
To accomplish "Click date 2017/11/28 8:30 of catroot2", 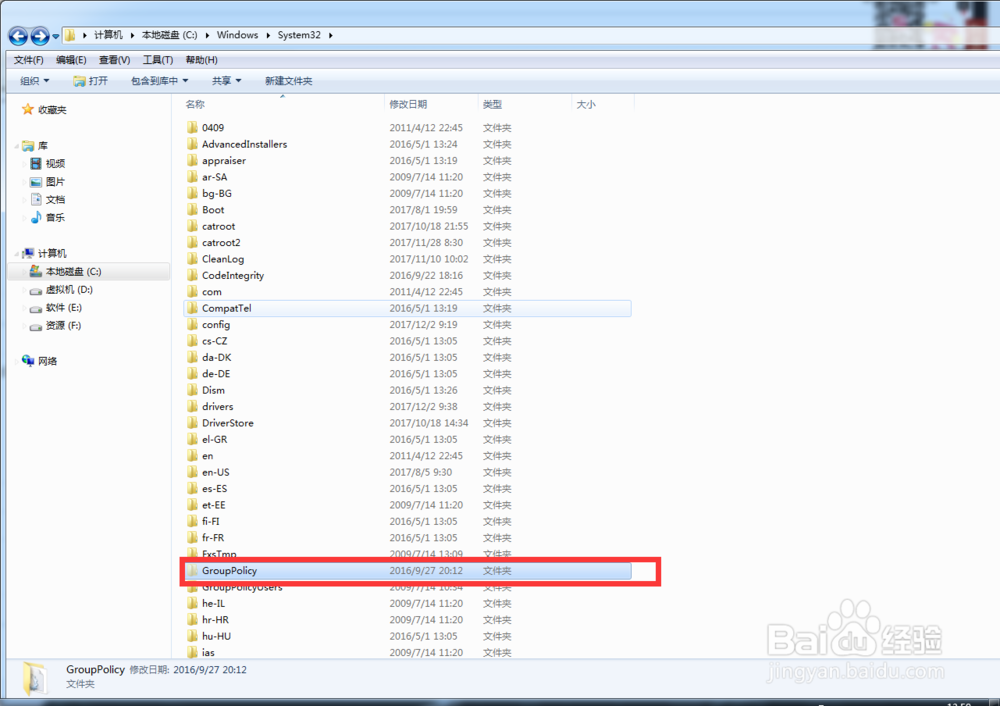I will pyautogui.click(x=426, y=242).
